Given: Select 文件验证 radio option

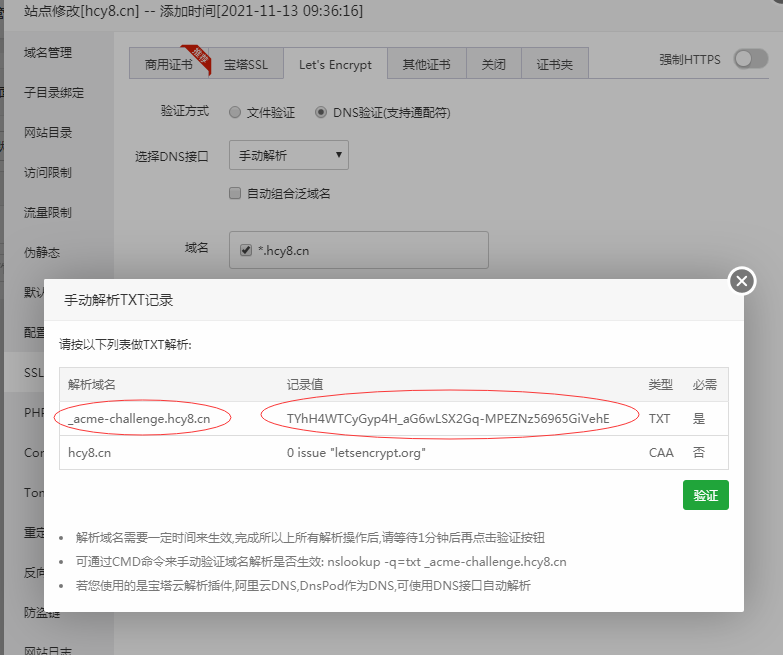Looking at the screenshot, I should point(235,113).
